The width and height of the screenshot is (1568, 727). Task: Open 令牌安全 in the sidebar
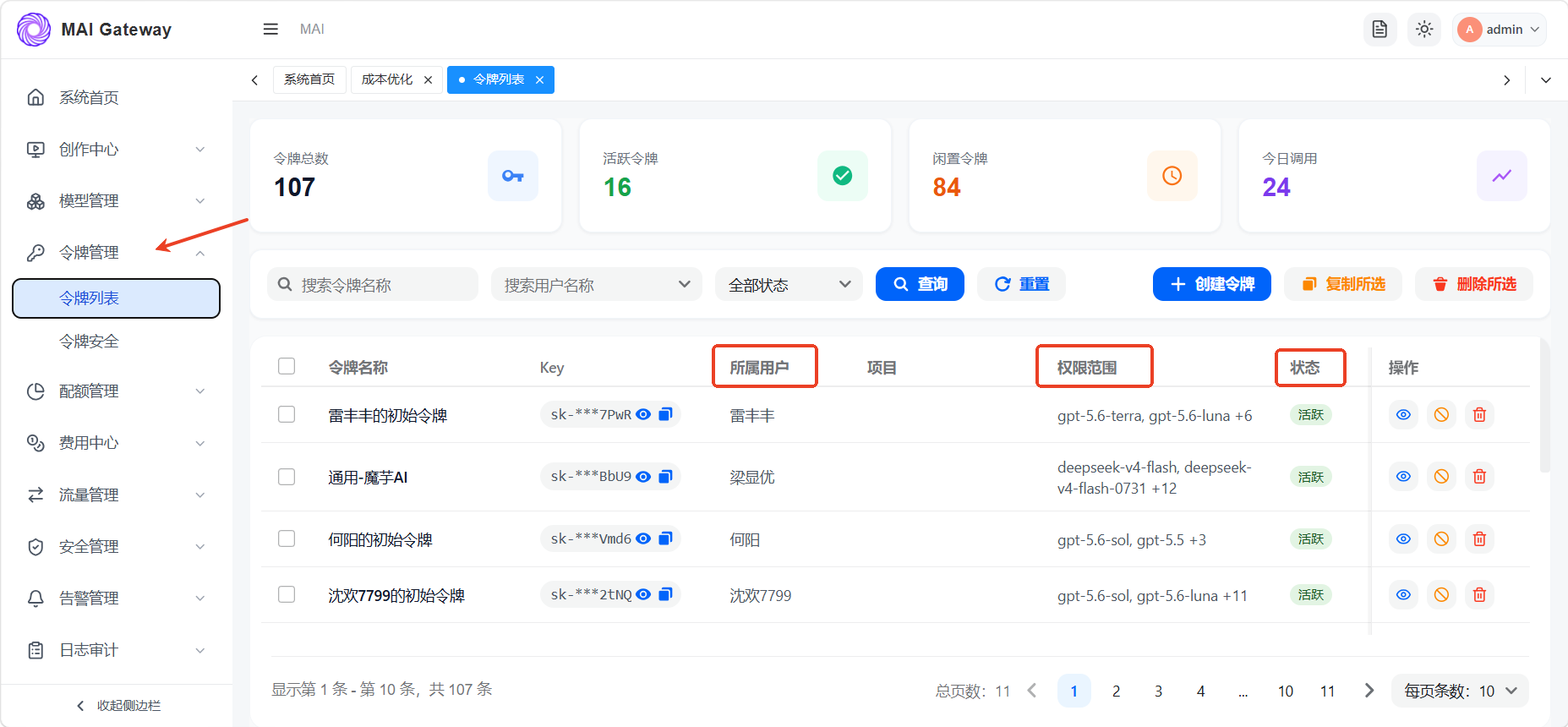click(x=117, y=342)
